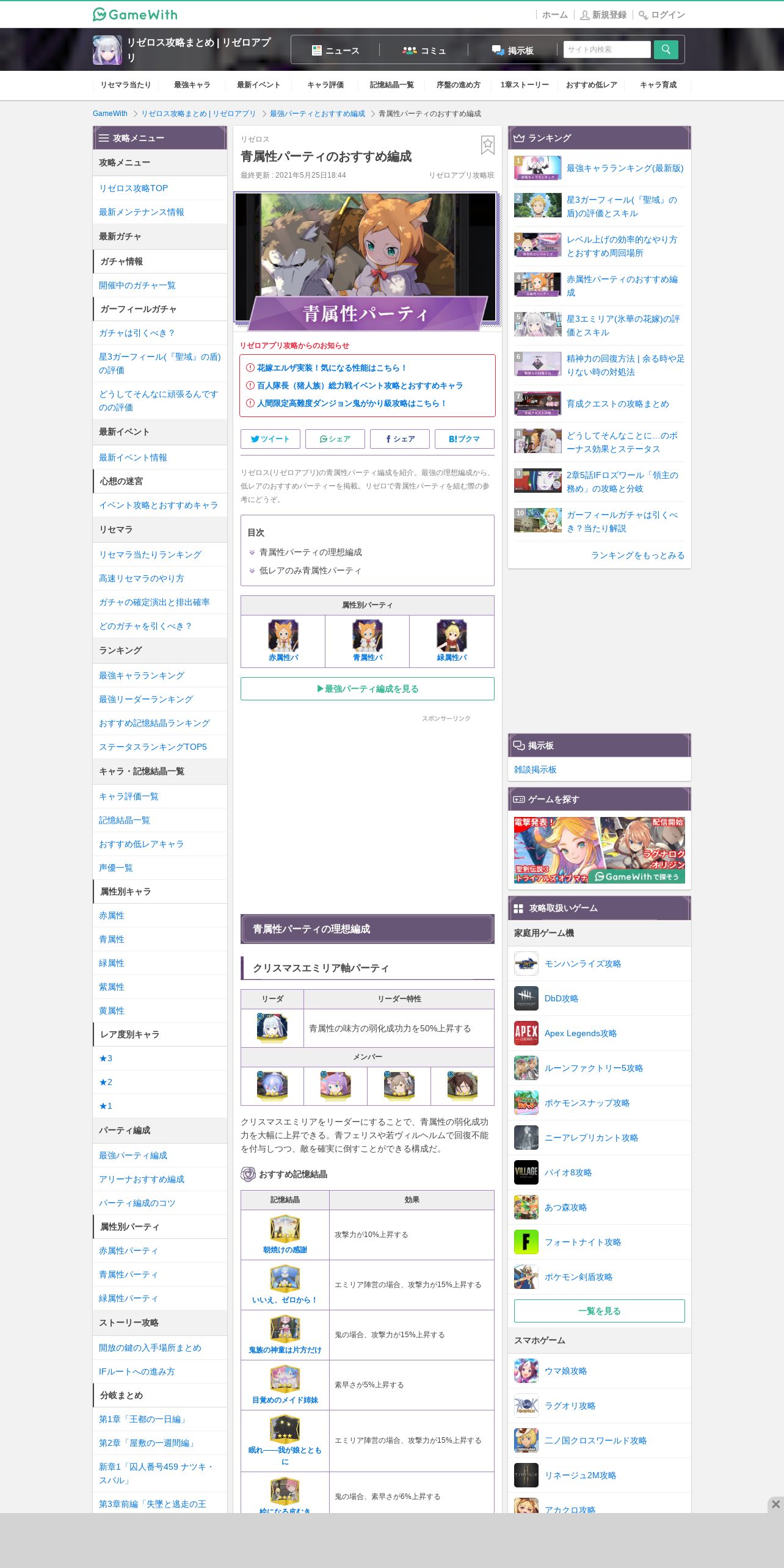Click the 目覚めのメイド姉妹 crystal icon
The image size is (784, 1568).
point(285,1379)
